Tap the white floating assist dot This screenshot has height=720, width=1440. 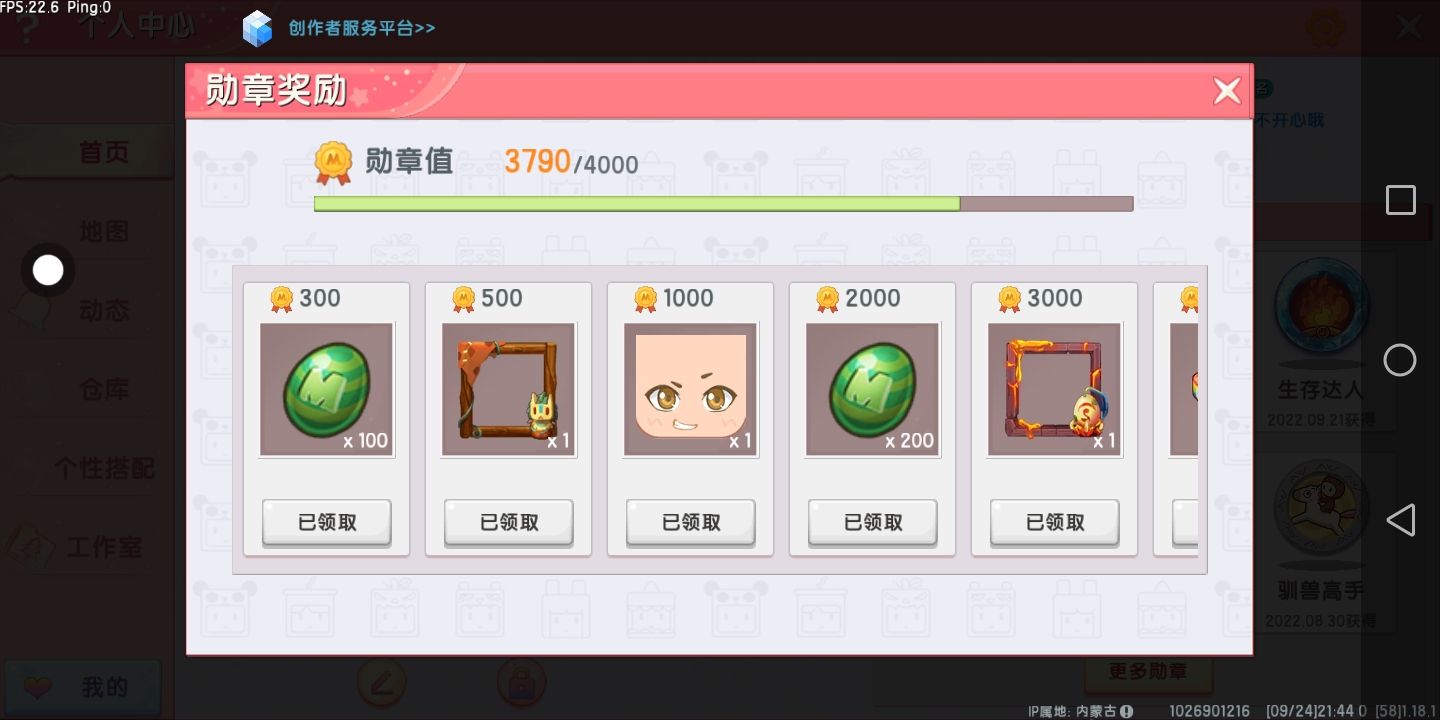(x=48, y=270)
